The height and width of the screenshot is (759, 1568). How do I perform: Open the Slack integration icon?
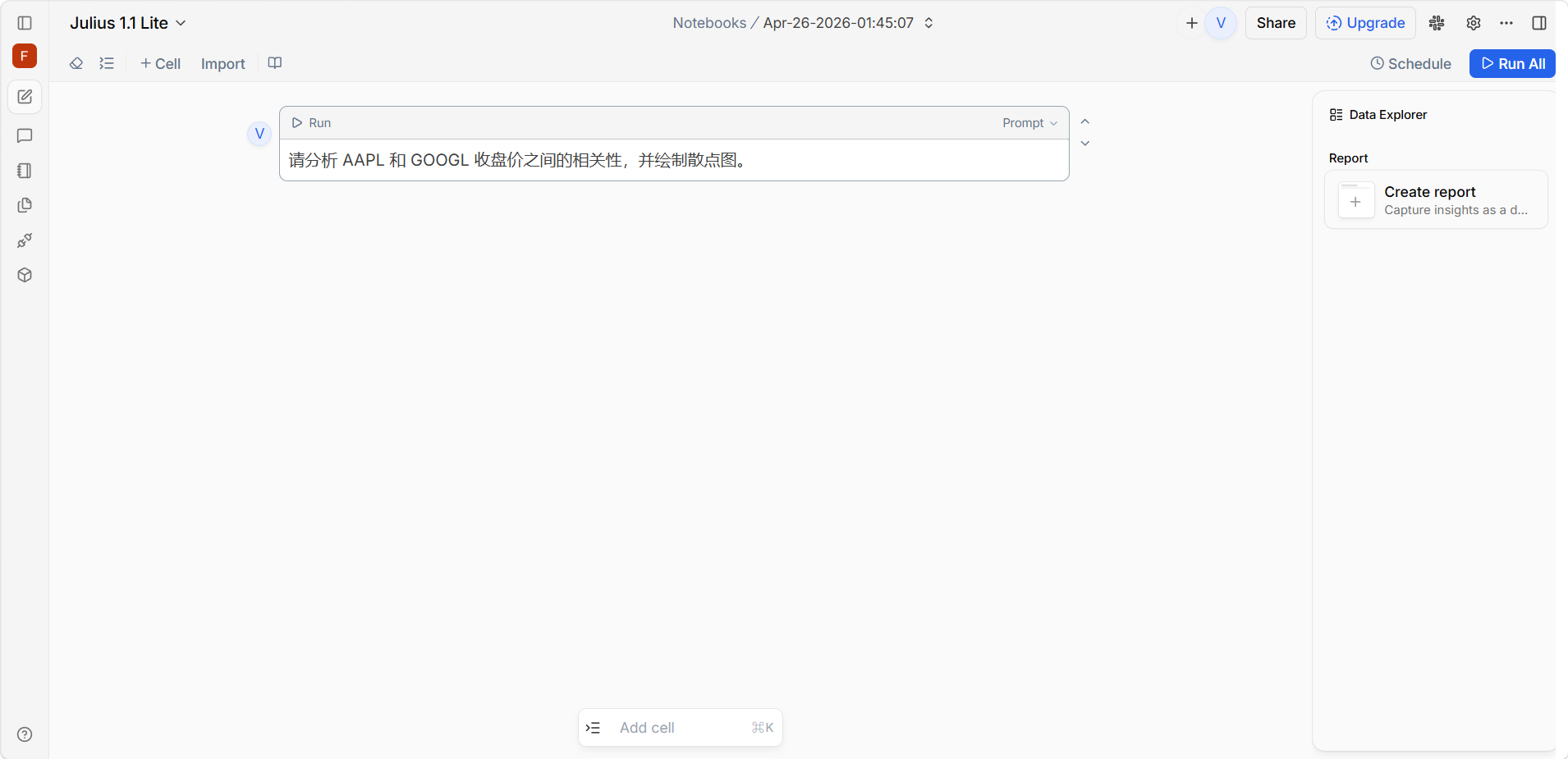[x=1437, y=23]
